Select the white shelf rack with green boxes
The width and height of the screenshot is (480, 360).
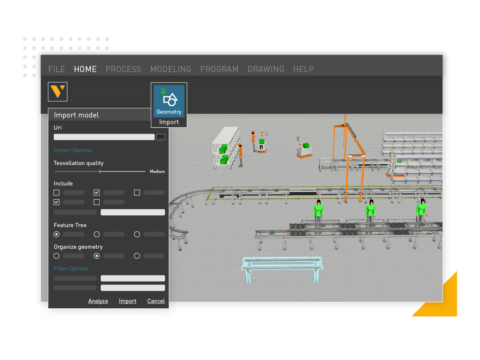click(226, 148)
